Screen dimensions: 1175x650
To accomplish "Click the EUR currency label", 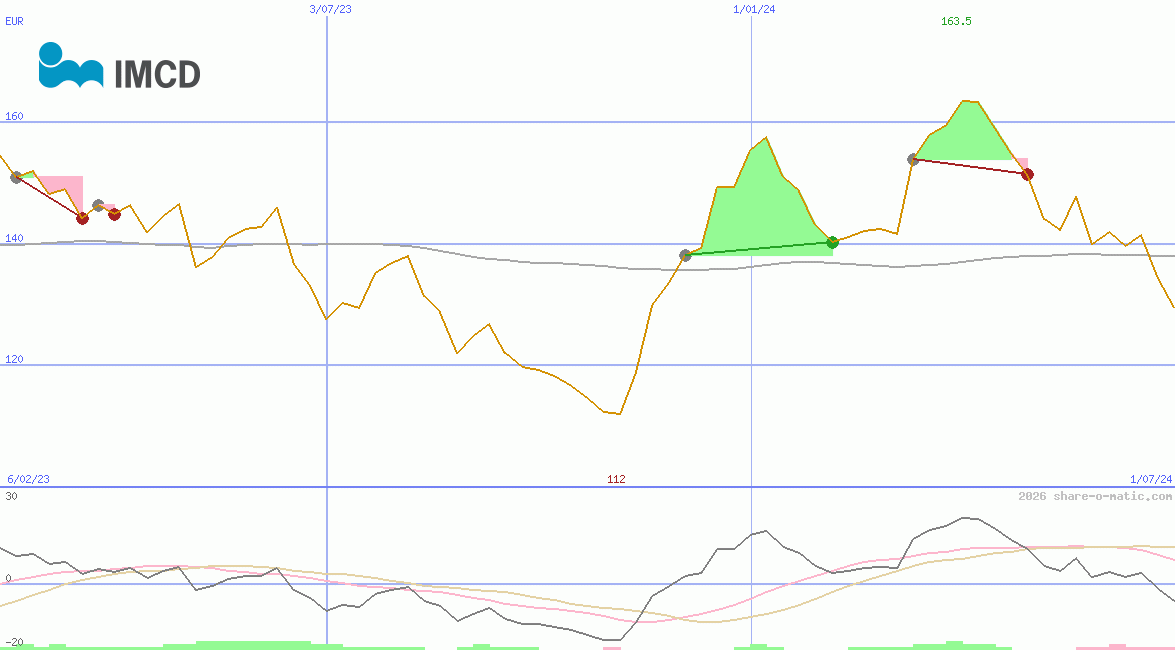I will tap(14, 21).
